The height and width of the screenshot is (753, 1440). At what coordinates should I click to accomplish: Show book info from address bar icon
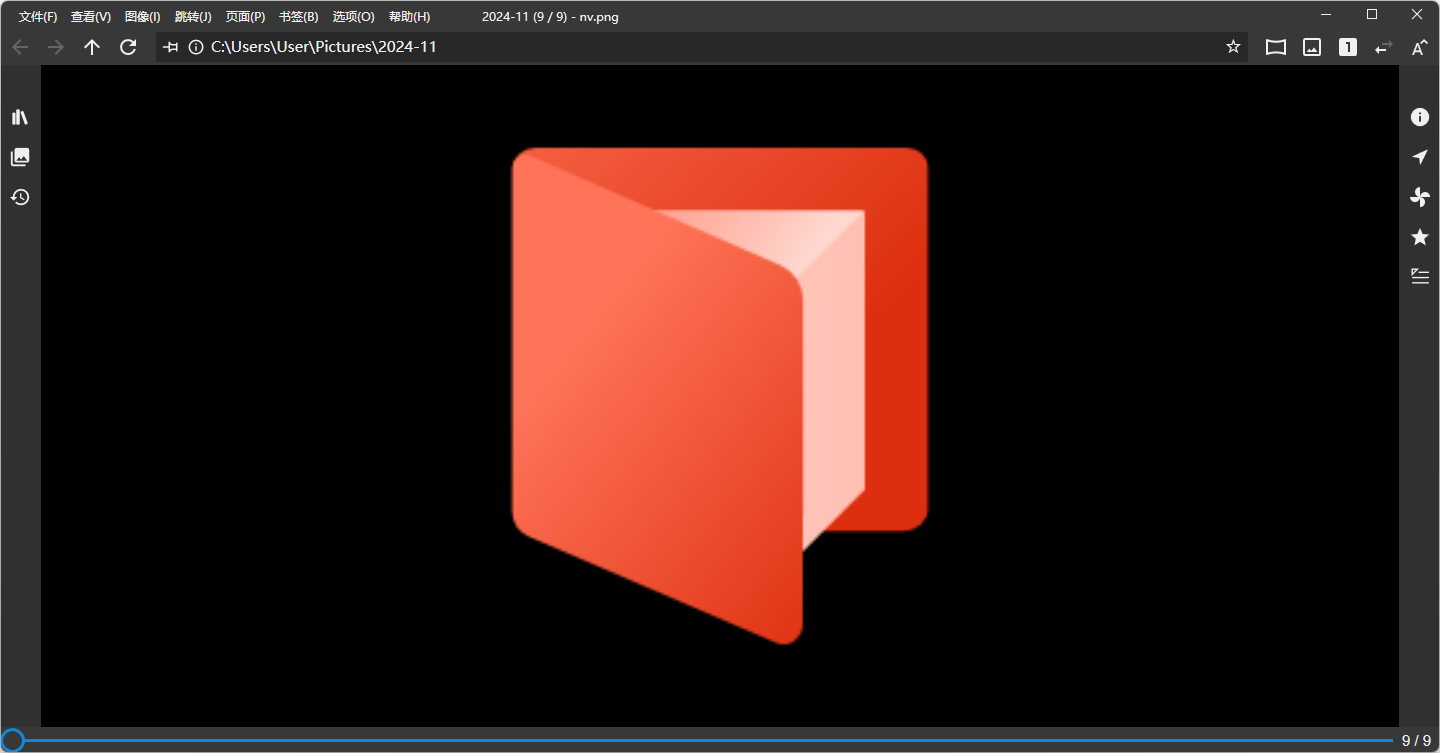[x=196, y=47]
